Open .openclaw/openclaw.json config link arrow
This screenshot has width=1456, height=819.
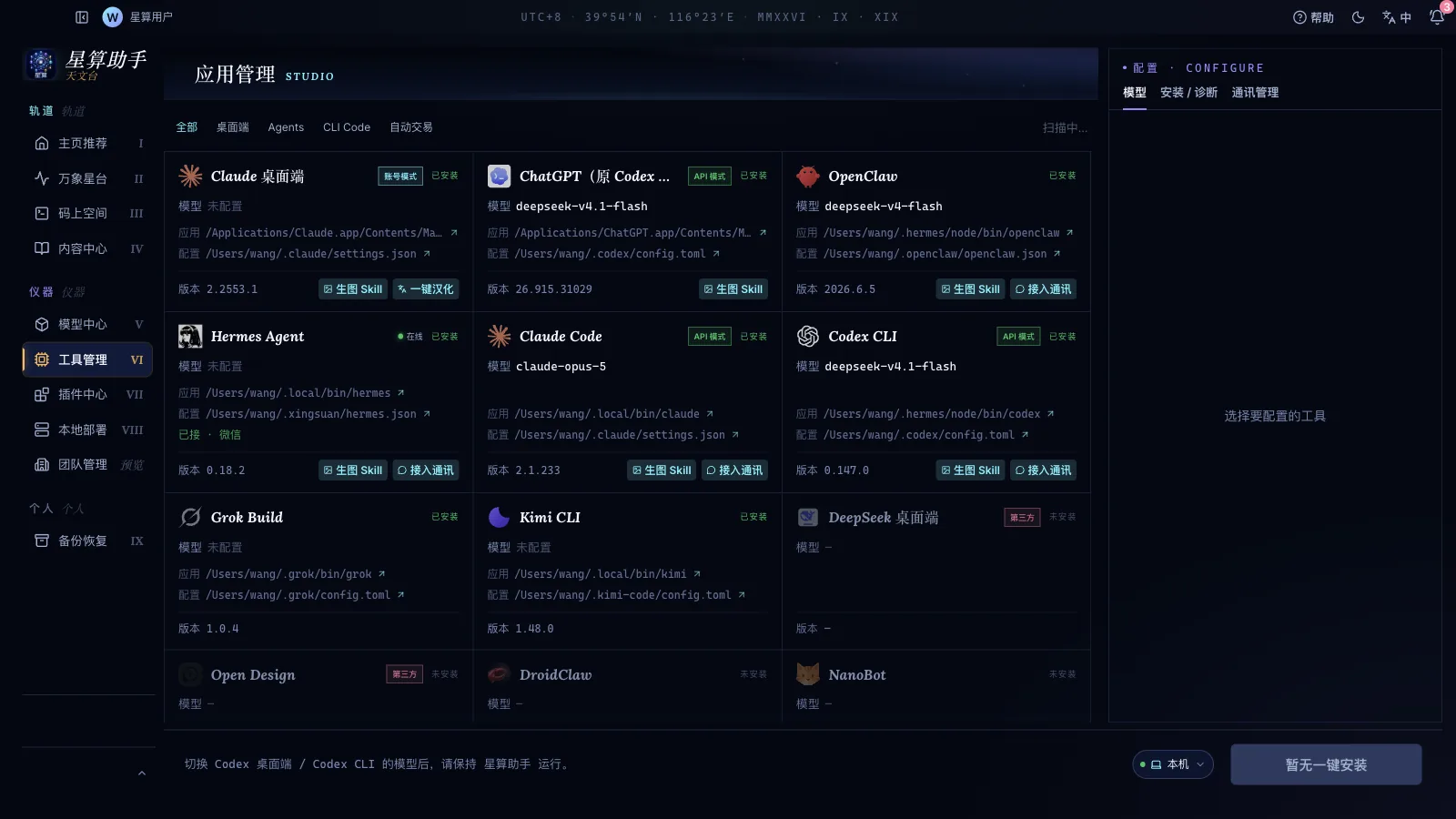click(1057, 254)
